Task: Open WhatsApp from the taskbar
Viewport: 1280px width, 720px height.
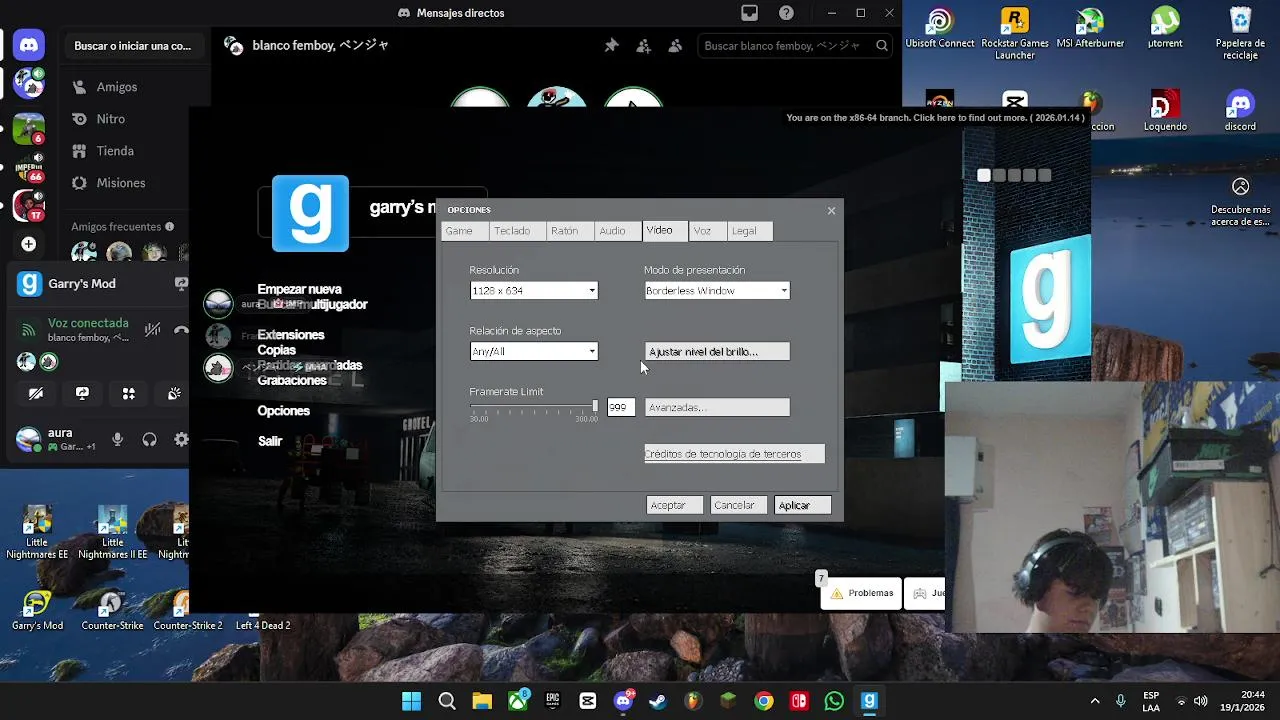Action: [834, 701]
